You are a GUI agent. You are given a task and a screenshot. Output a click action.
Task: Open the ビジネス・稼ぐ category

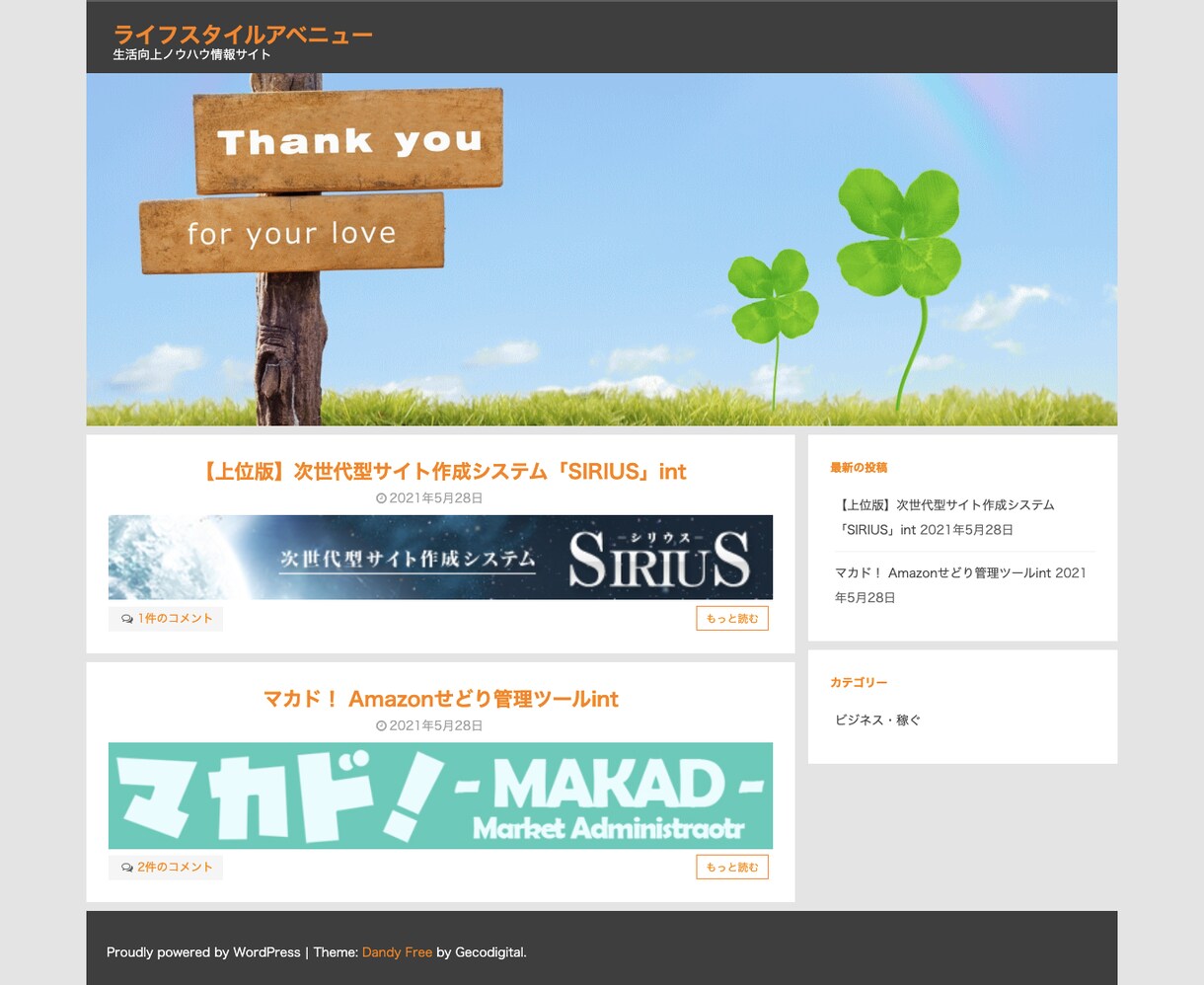point(877,720)
